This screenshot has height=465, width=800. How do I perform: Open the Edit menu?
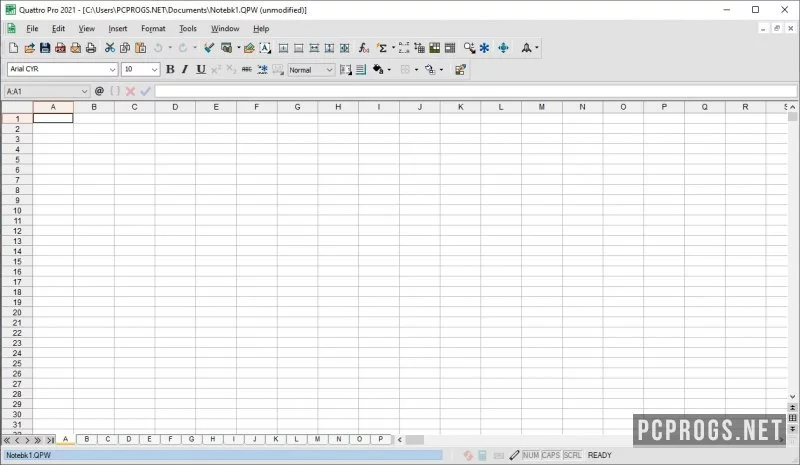[x=58, y=29]
